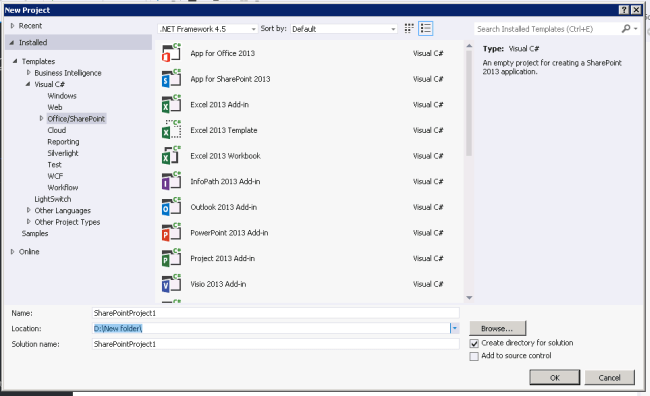The image size is (650, 396).
Task: Select the Test template category
Action: point(54,165)
